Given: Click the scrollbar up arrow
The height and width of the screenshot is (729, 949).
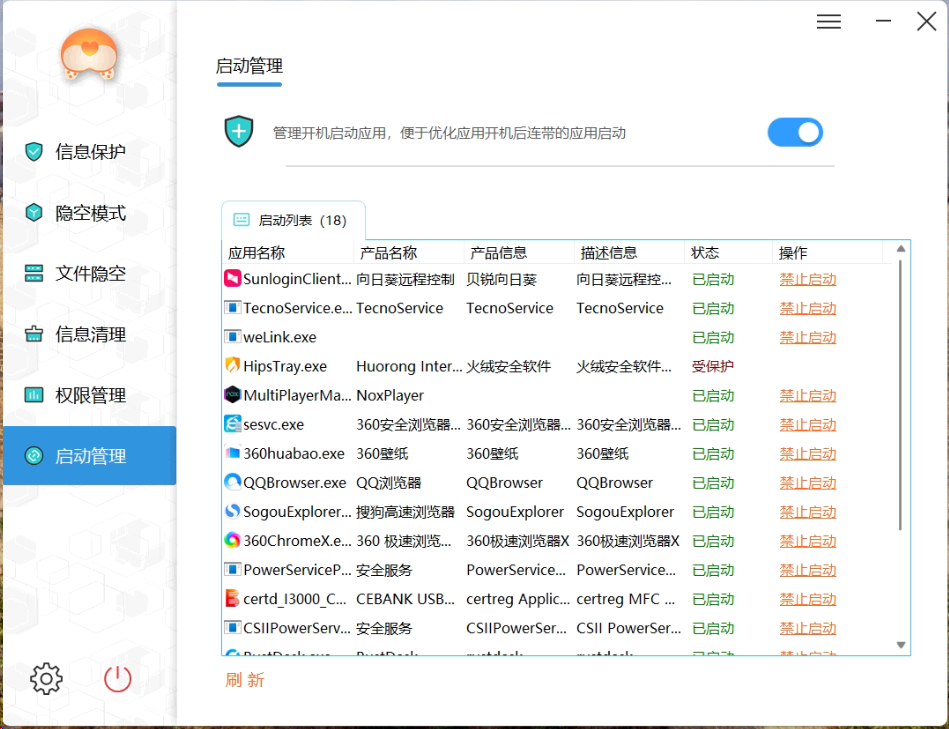Looking at the screenshot, I should coord(901,249).
